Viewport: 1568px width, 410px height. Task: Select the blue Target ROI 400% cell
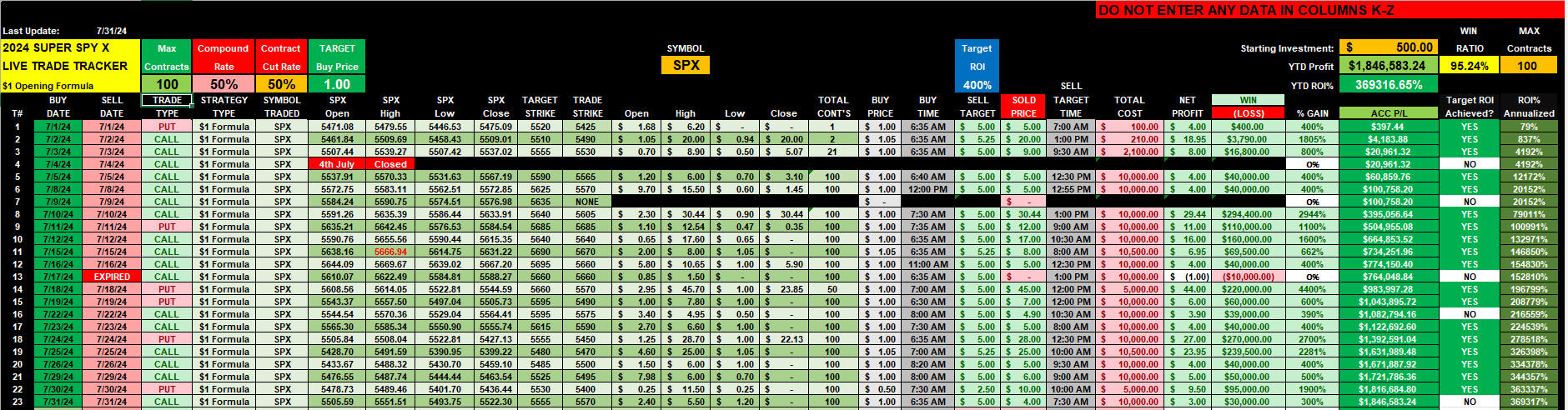977,84
